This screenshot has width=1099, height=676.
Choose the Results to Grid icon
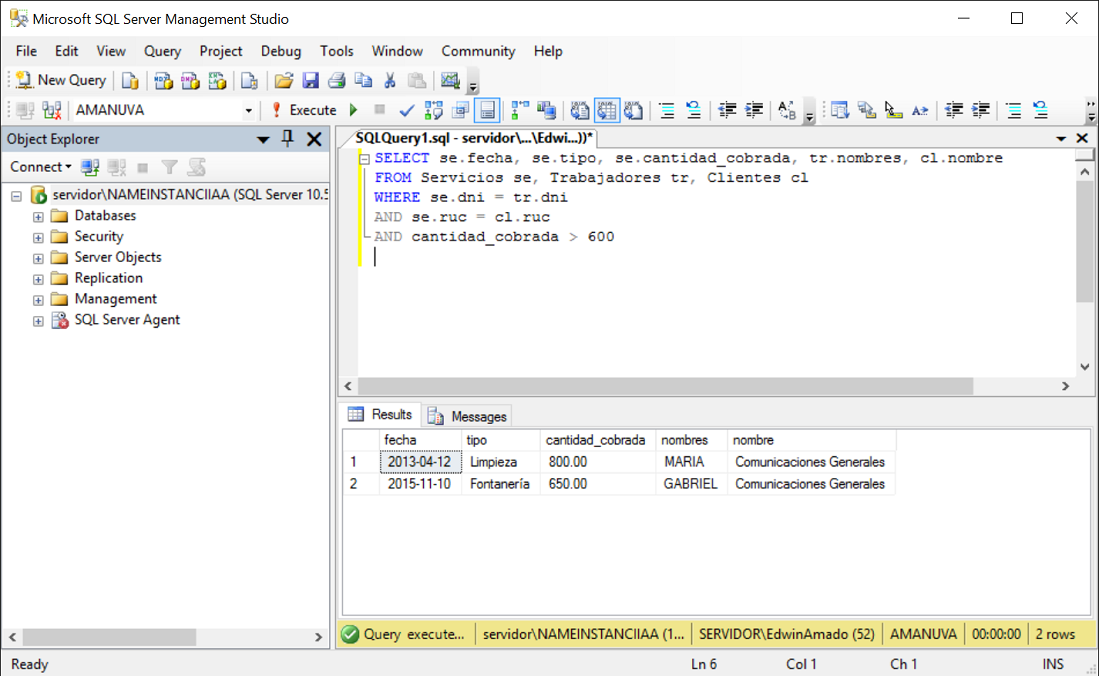(608, 110)
